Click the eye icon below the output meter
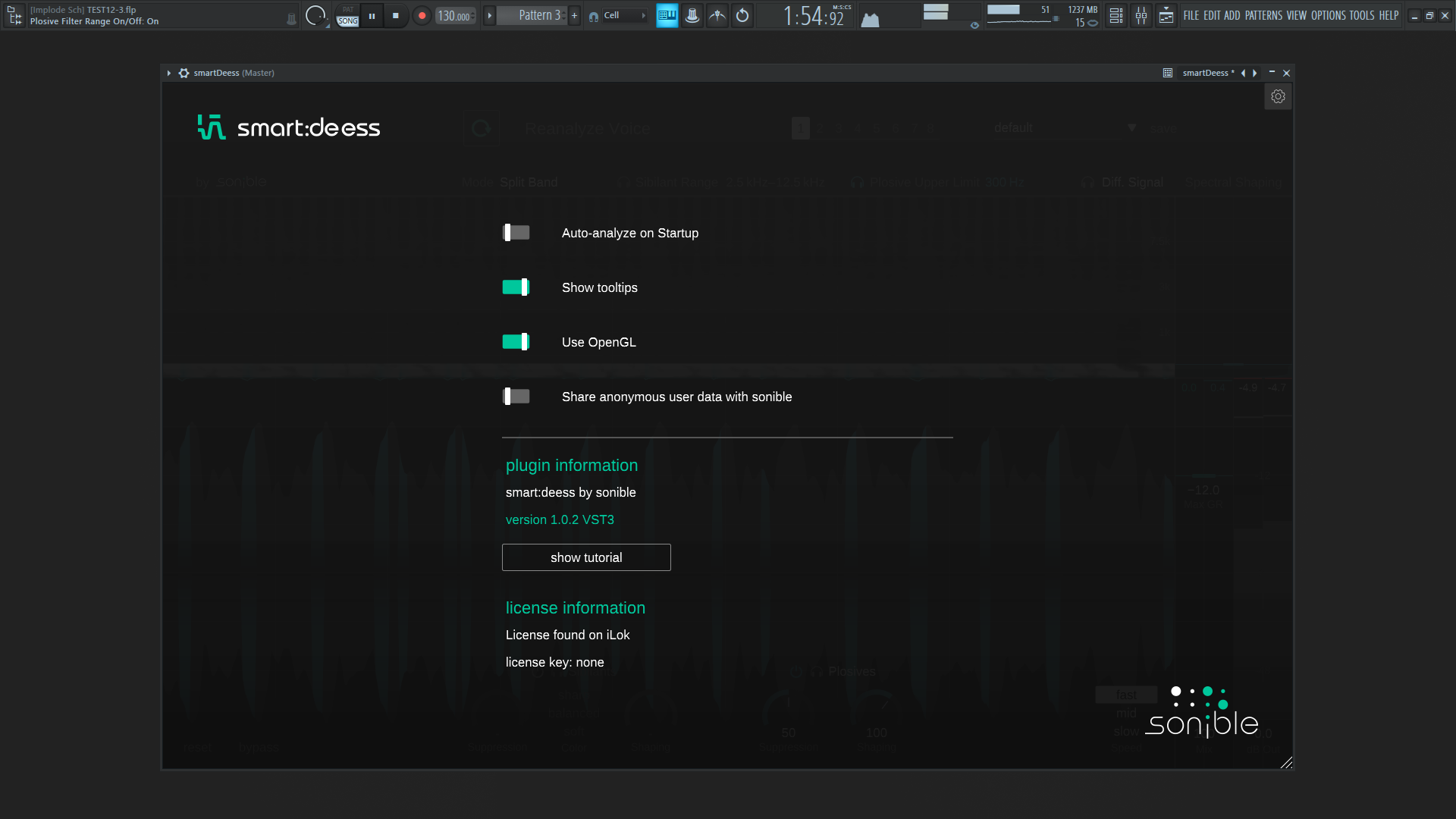Screen dimensions: 1456x819 click(x=974, y=25)
